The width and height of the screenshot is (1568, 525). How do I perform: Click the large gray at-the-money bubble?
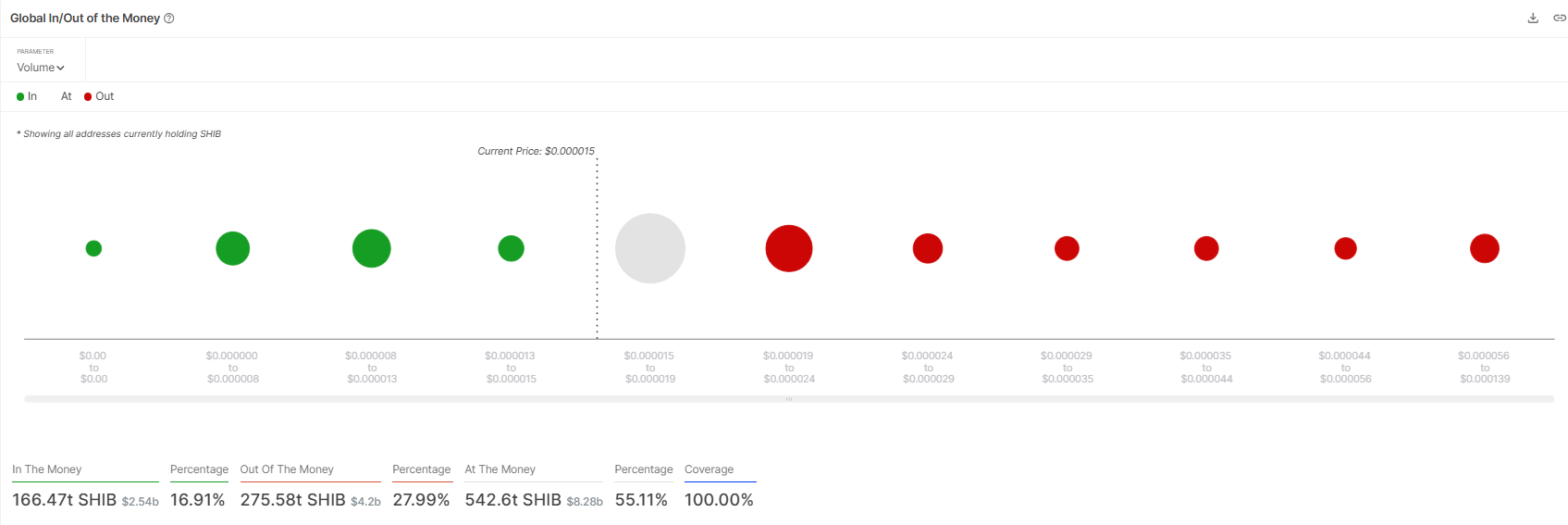tap(649, 248)
